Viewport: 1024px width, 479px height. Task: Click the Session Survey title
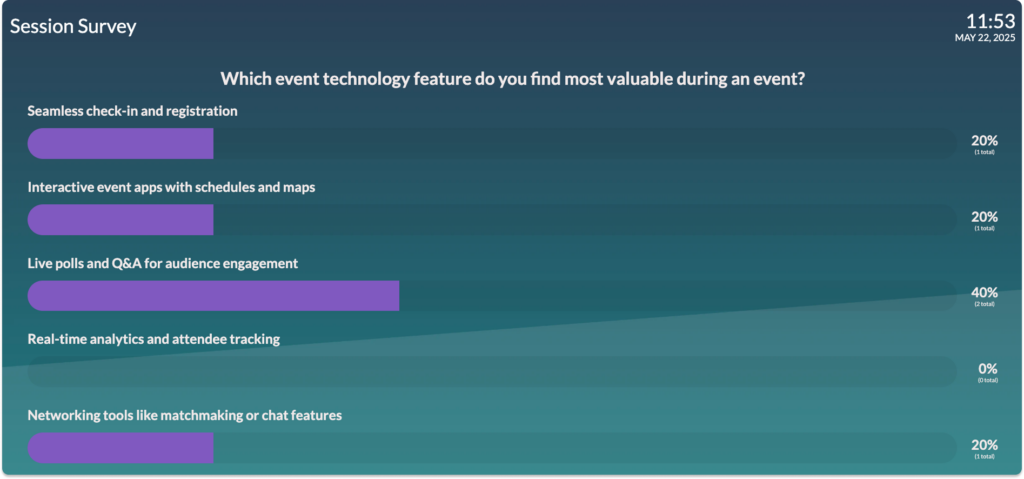[73, 26]
